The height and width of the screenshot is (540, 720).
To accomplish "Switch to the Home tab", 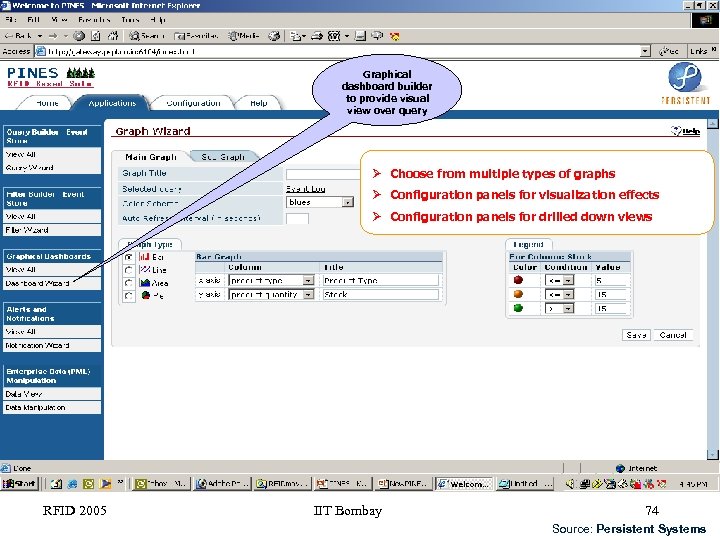I will (x=47, y=103).
